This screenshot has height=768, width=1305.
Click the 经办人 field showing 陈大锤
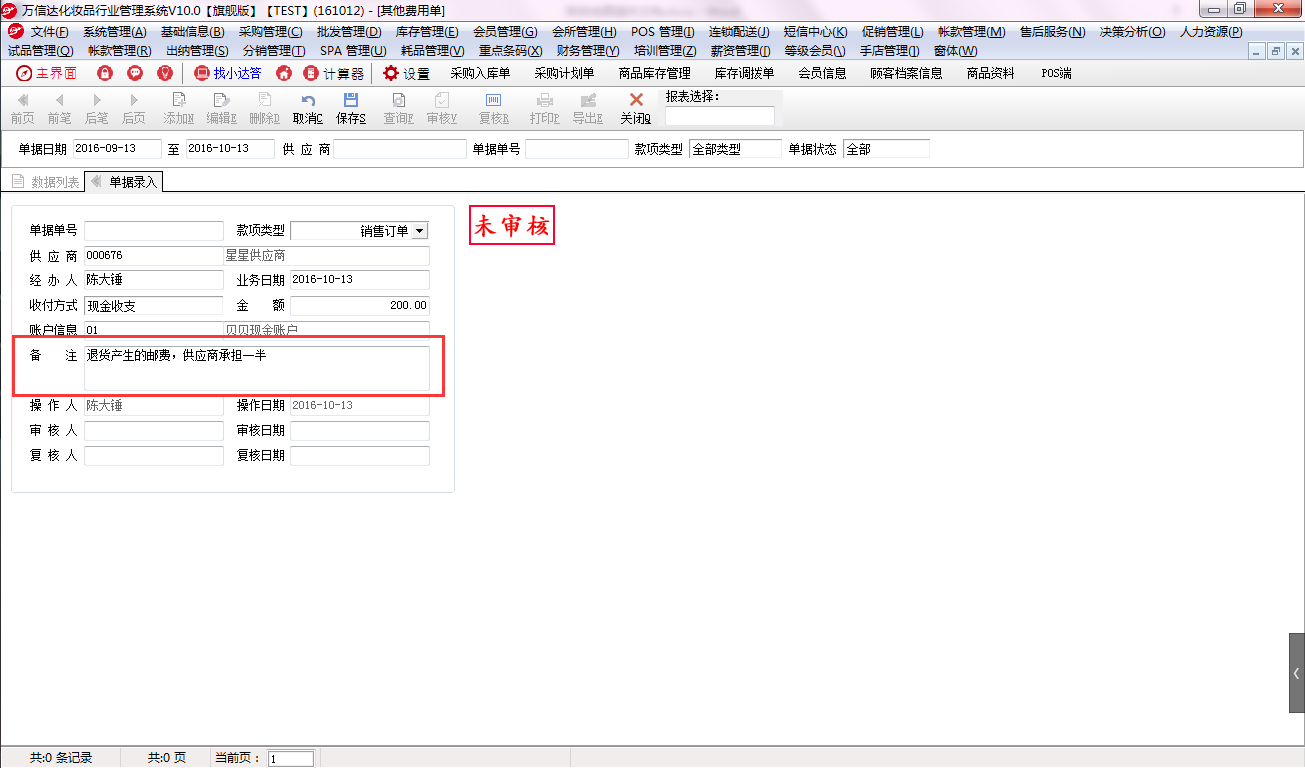coord(154,280)
